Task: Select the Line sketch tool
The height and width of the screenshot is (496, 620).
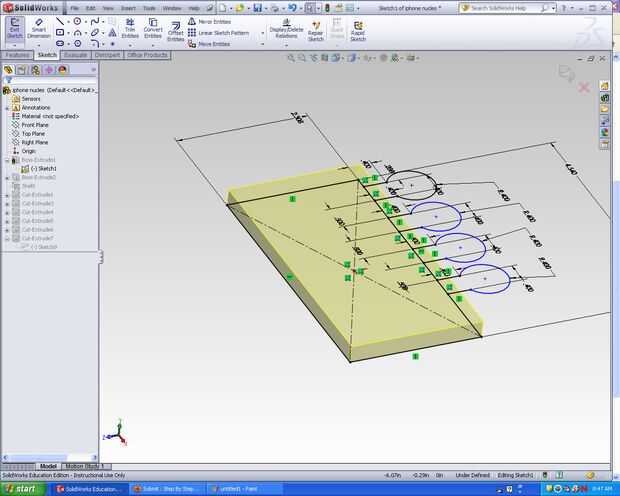Action: (60, 21)
